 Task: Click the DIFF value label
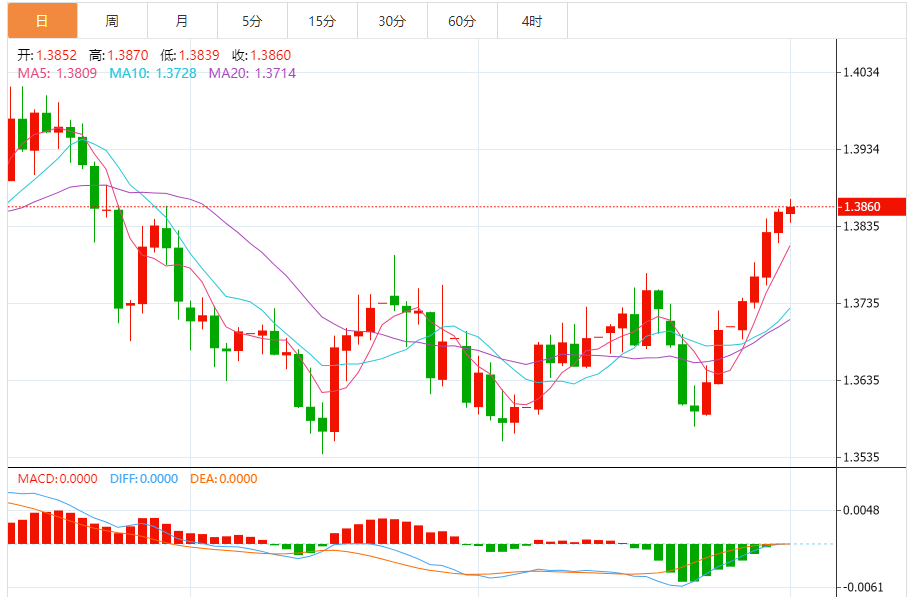point(144,479)
